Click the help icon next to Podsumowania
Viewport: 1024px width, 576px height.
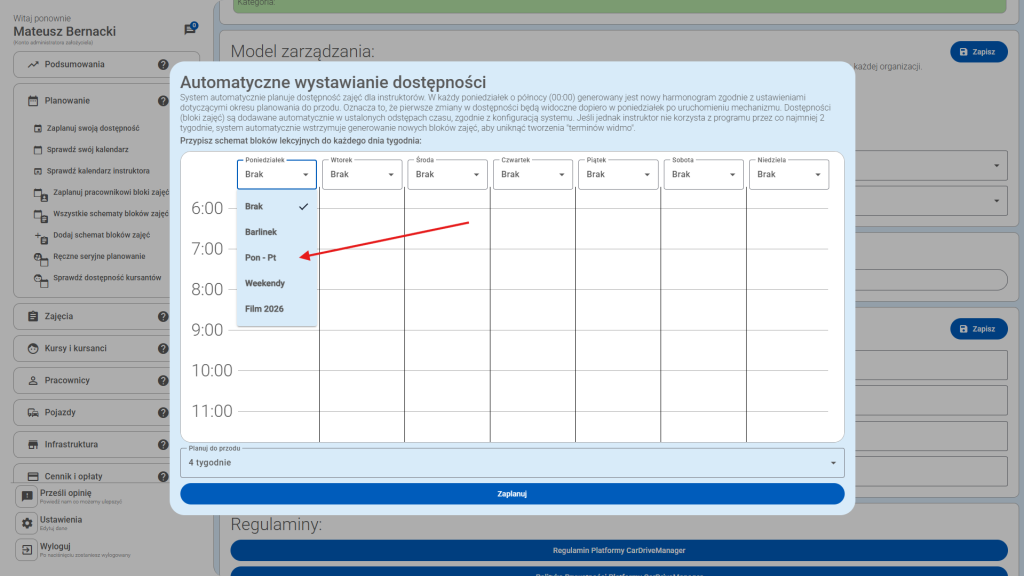point(163,65)
